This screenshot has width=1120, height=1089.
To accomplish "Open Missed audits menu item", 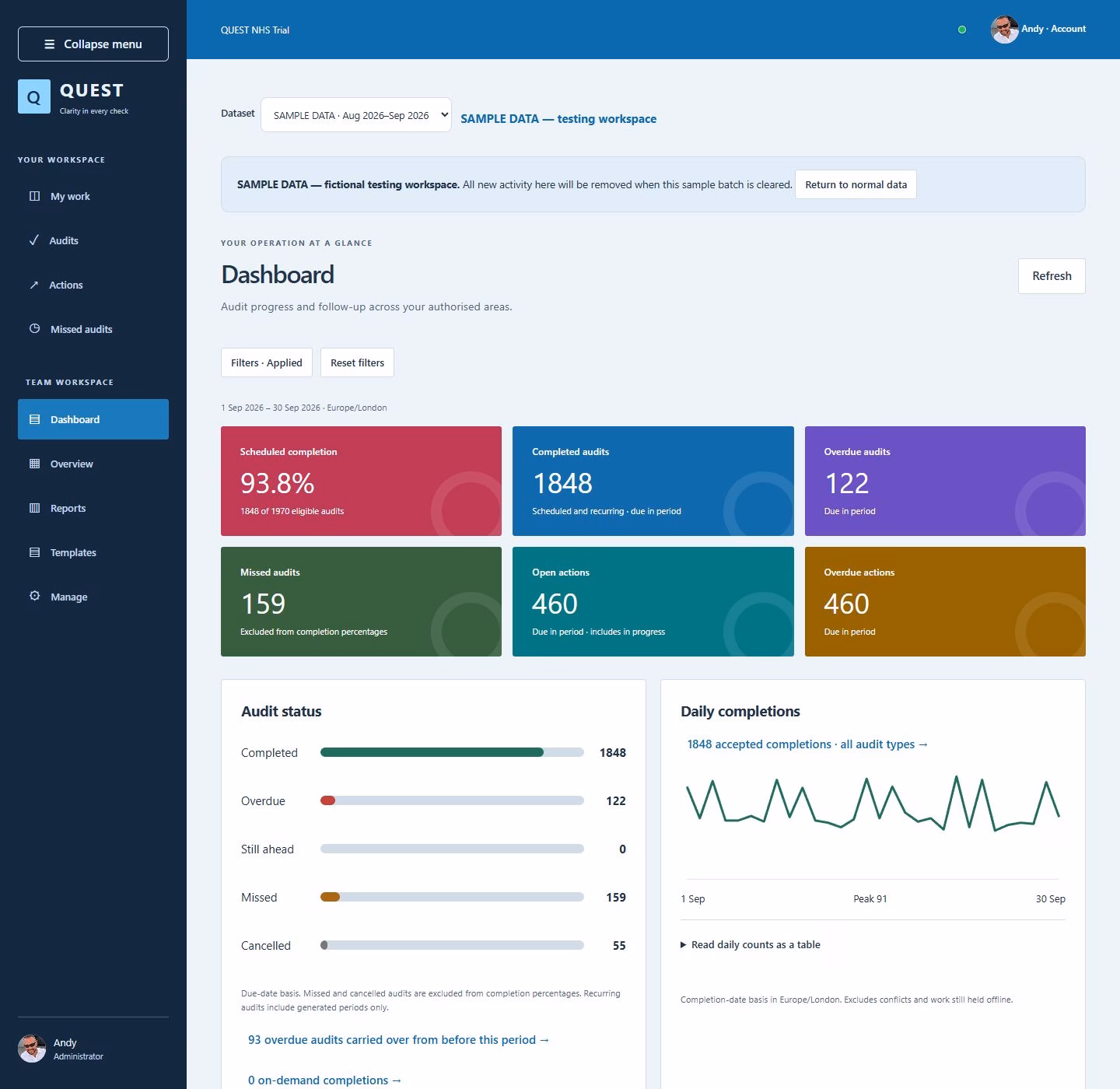I will click(93, 329).
